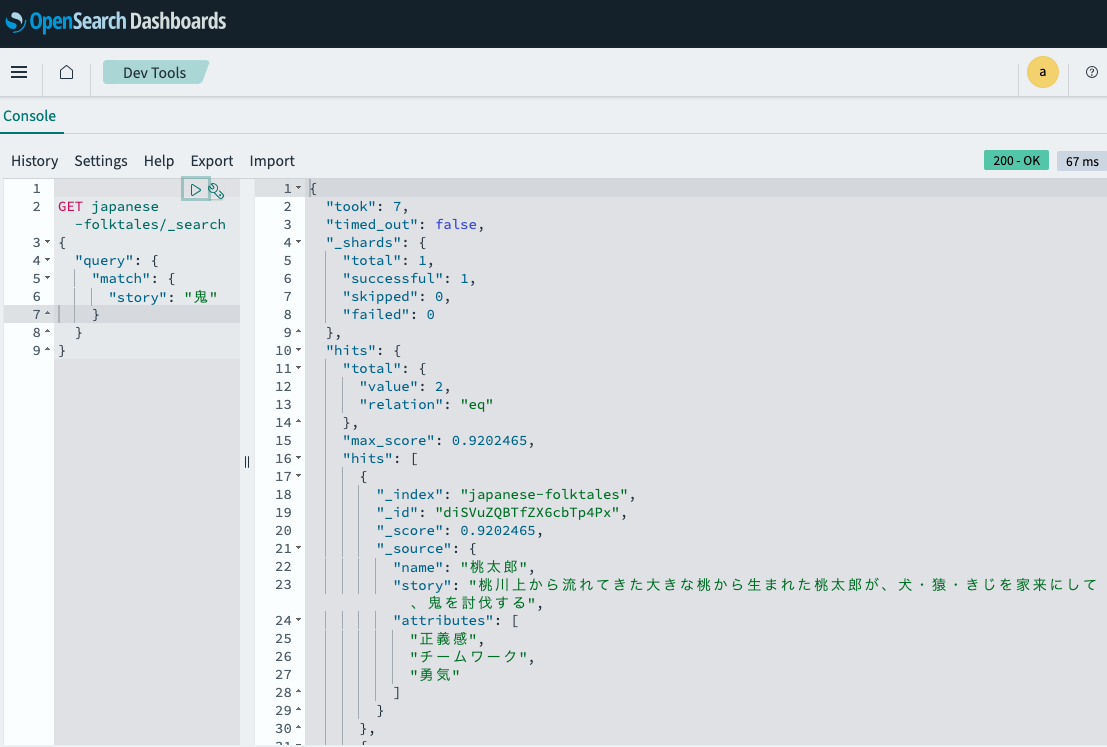
Task: Open the History menu in Dev Tools
Action: click(x=34, y=160)
